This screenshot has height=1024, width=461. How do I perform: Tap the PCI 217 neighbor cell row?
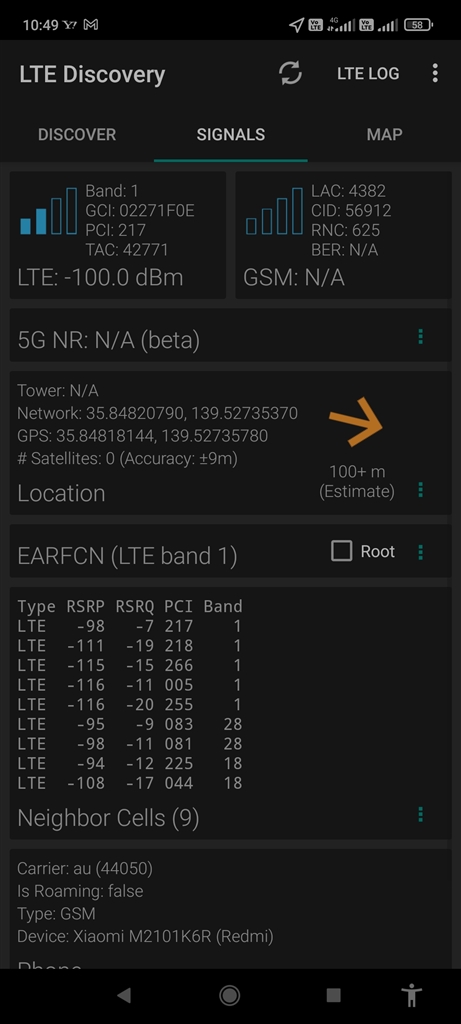(x=129, y=626)
